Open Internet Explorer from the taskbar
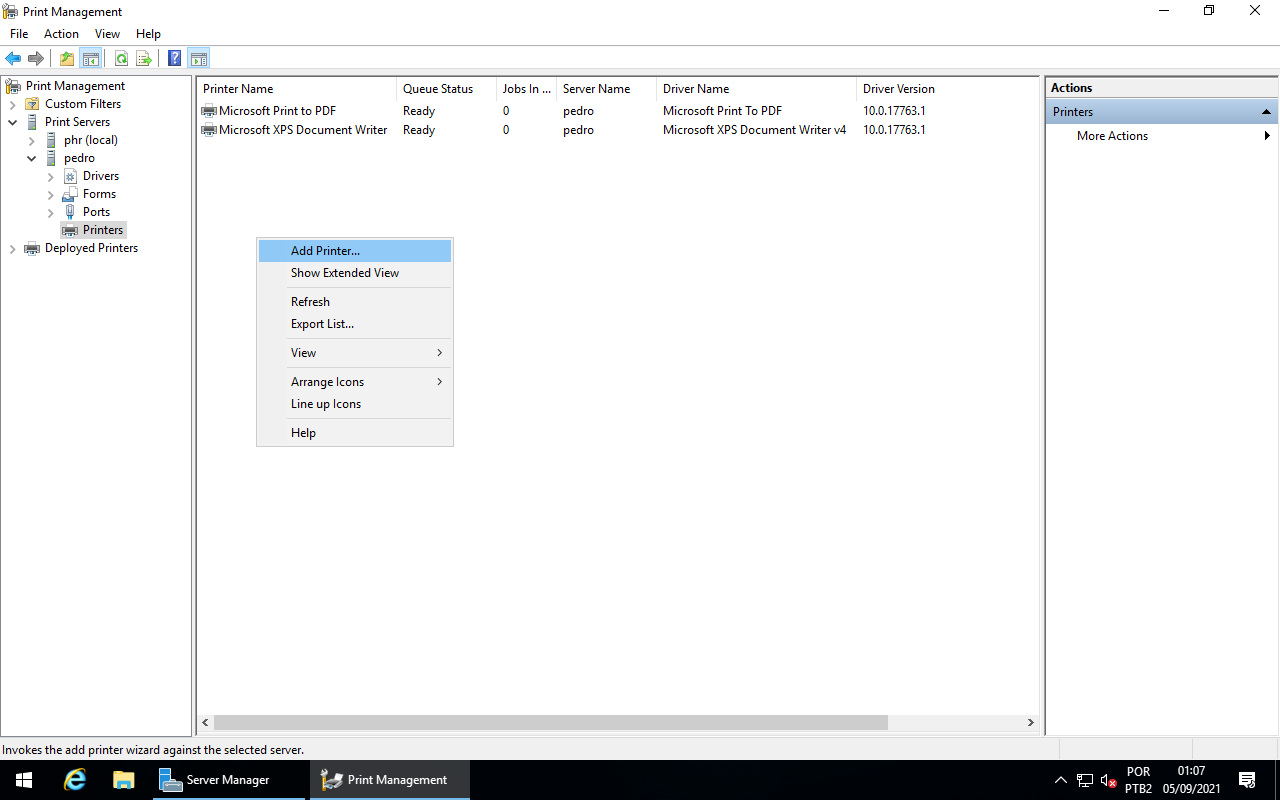This screenshot has width=1280, height=800. (75, 780)
